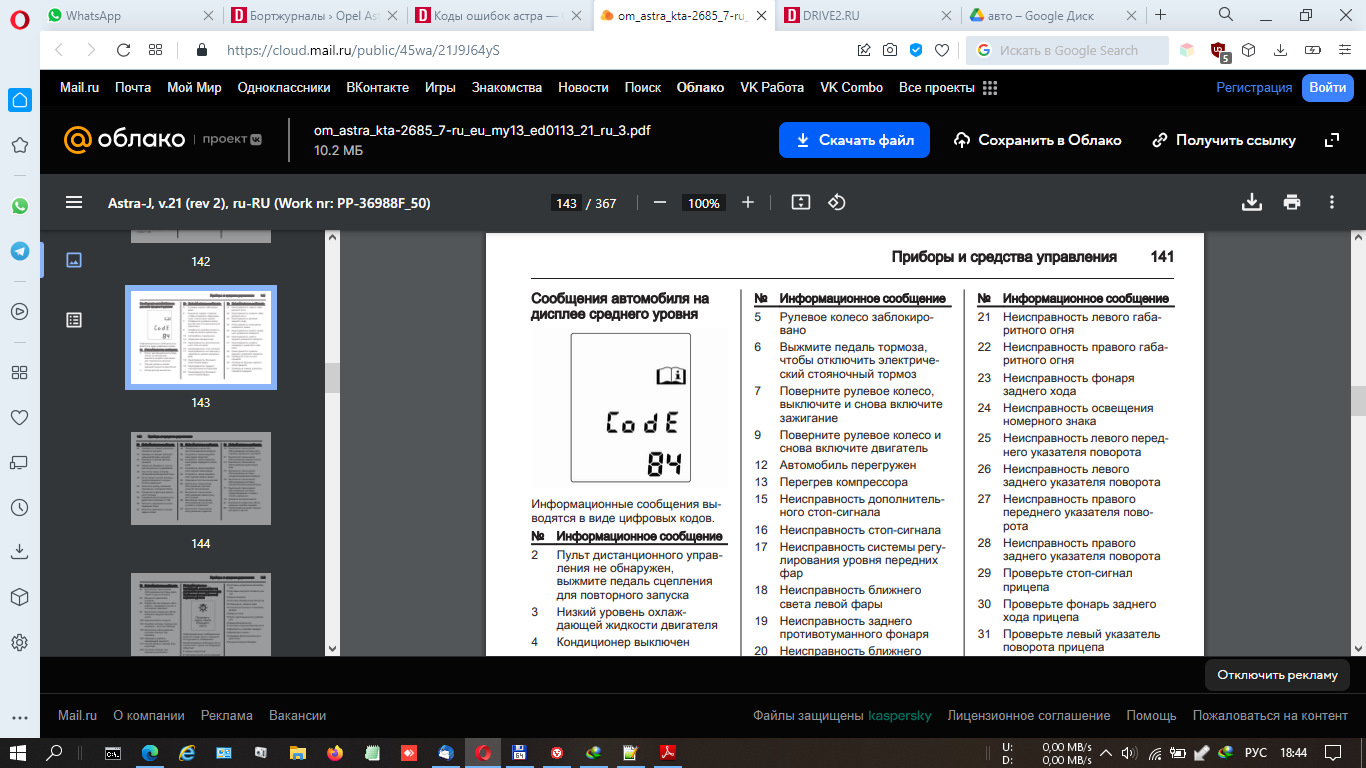
Task: Rotate the PDF page counterclockwise
Action: click(x=837, y=202)
